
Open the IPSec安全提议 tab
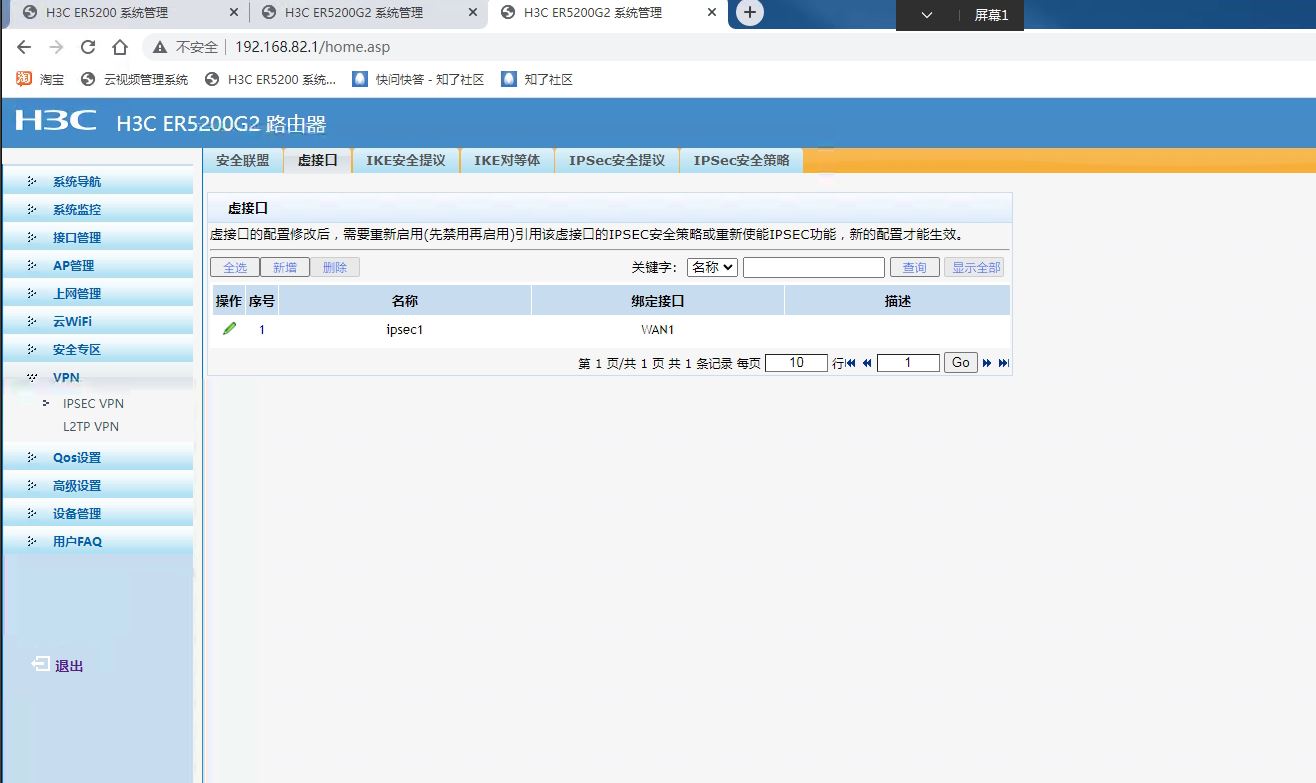(617, 160)
